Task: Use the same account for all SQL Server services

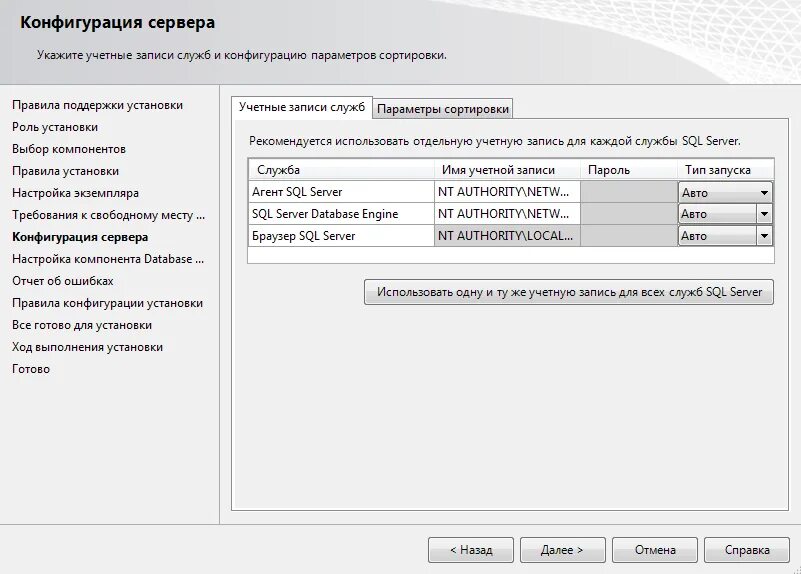Action: pyautogui.click(x=569, y=292)
